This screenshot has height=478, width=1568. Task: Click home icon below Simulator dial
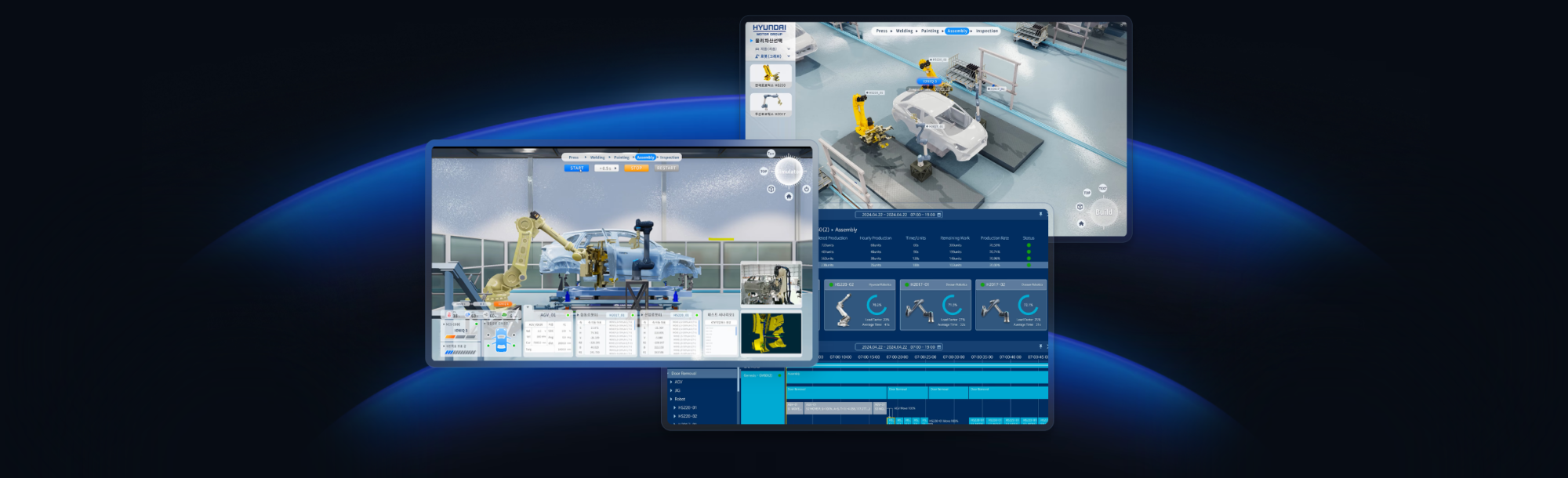pyautogui.click(x=789, y=196)
